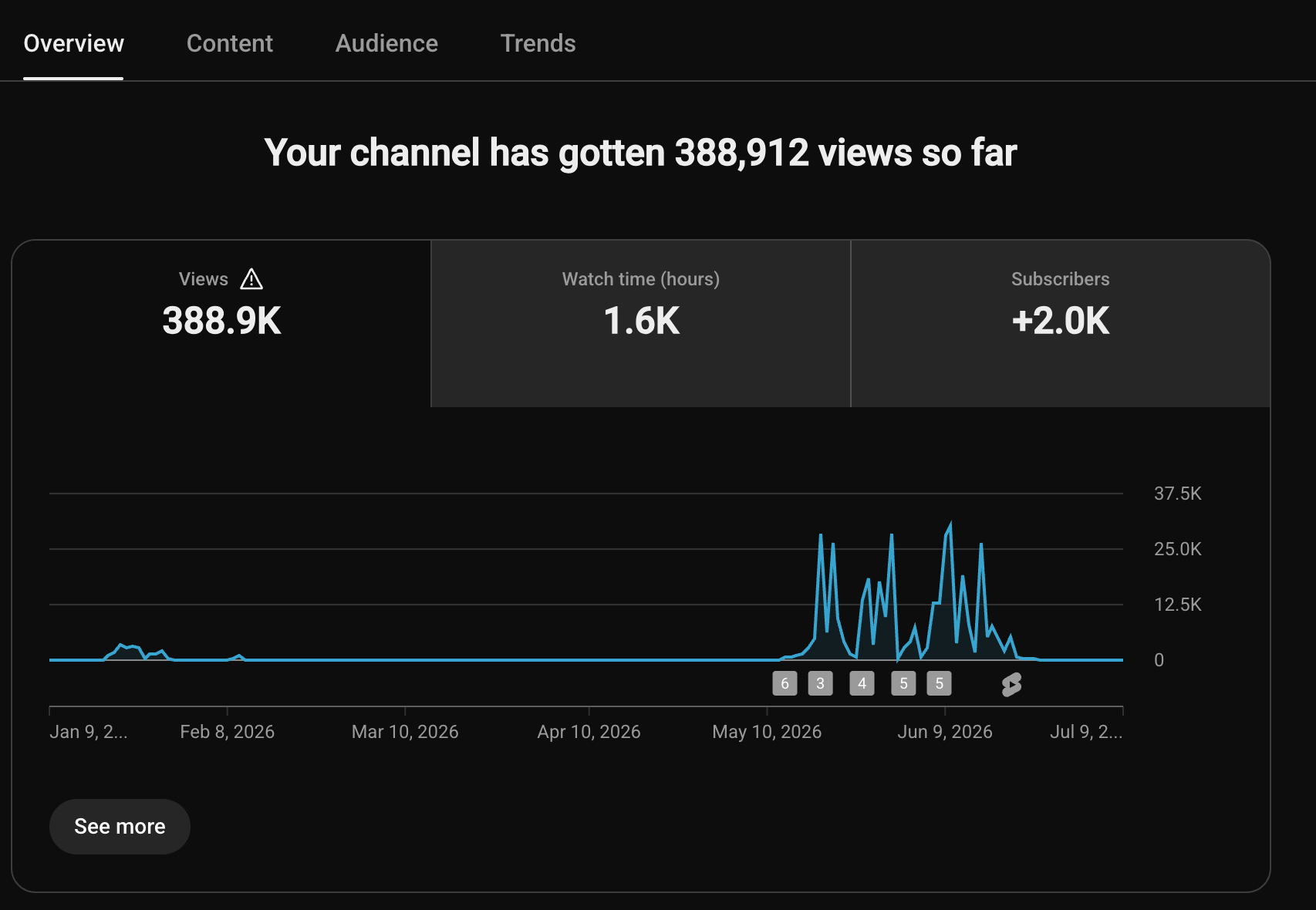The width and height of the screenshot is (1316, 910).
Task: Open the video marker labeled 6
Action: coord(785,683)
